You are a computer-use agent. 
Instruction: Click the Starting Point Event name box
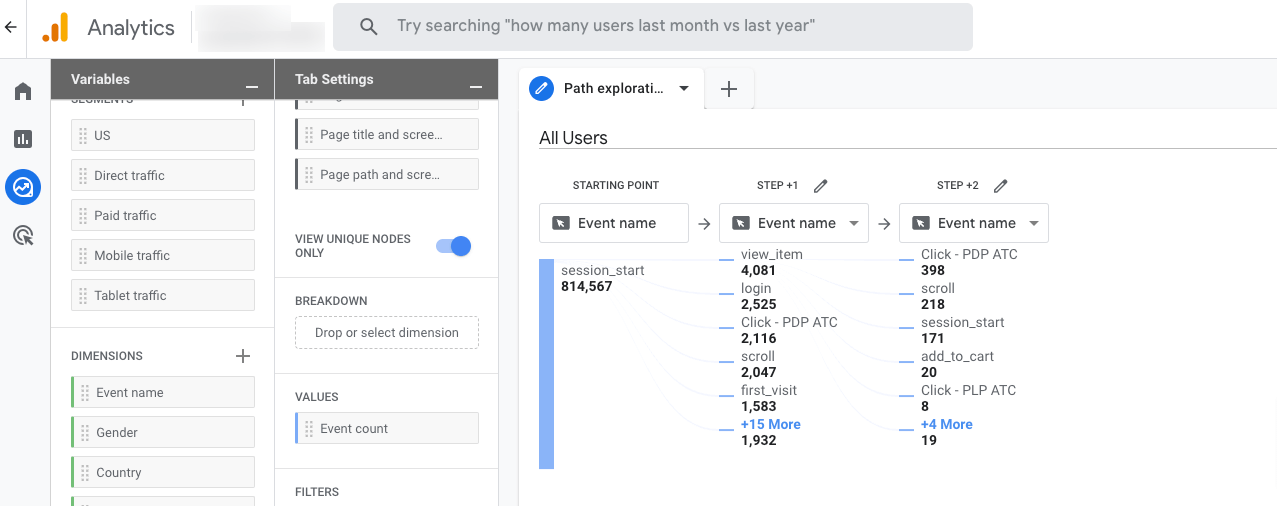pos(614,223)
